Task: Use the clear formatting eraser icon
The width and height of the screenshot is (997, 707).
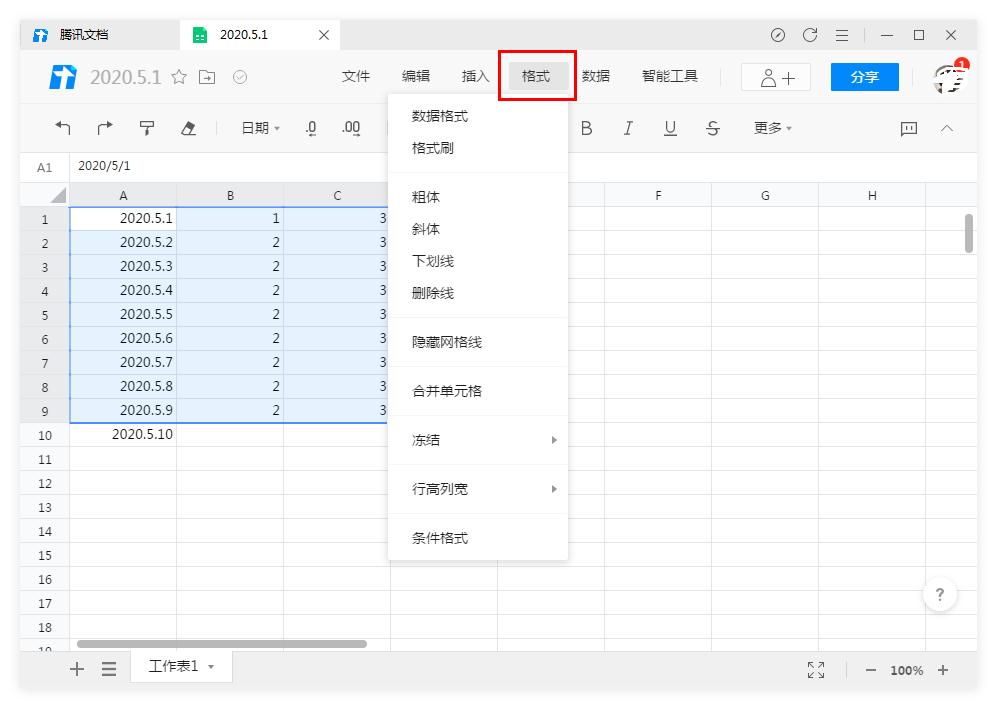Action: pos(188,128)
